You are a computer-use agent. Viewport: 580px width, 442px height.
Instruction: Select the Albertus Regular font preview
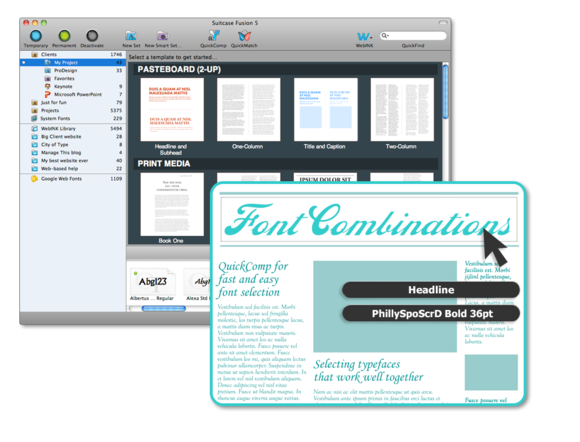click(x=152, y=284)
